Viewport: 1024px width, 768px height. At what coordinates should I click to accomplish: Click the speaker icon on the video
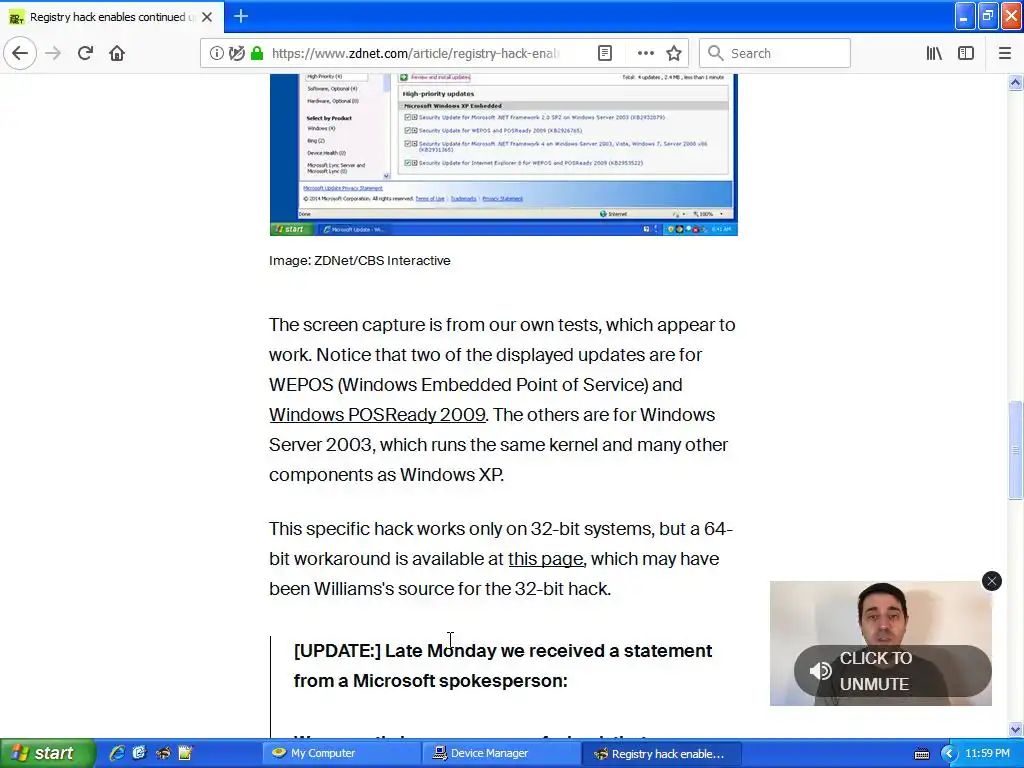click(x=820, y=671)
